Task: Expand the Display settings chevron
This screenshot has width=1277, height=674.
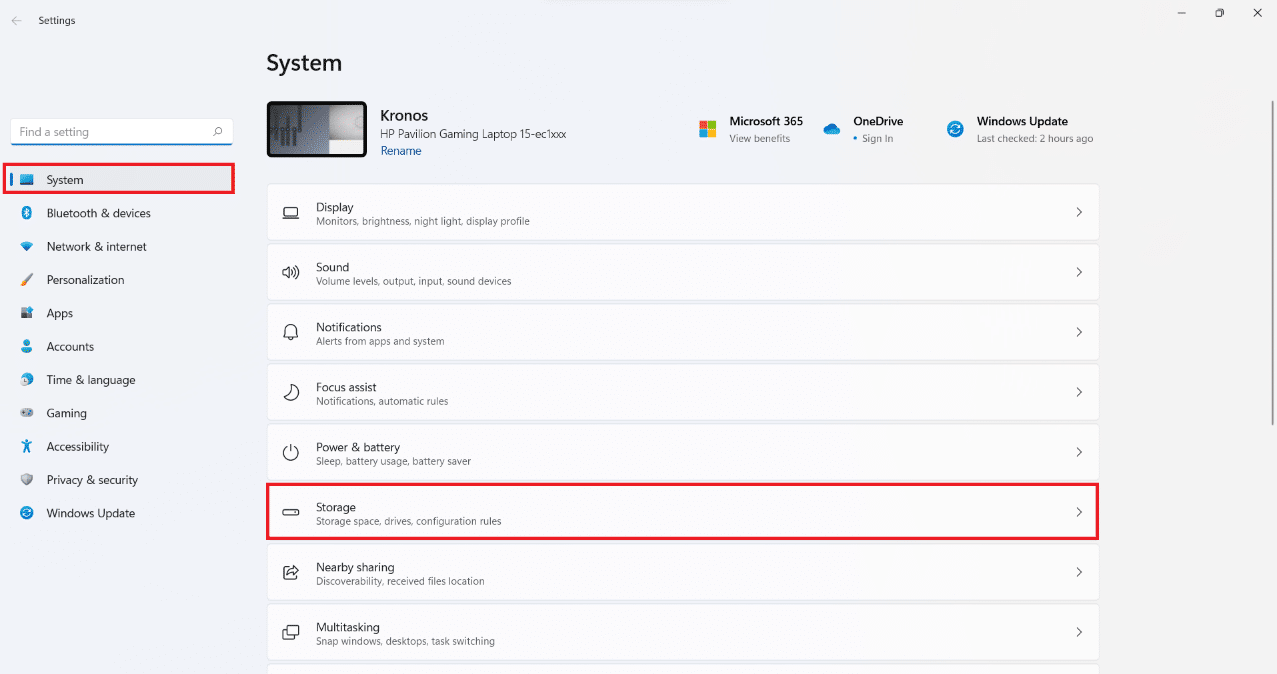Action: click(x=1078, y=212)
